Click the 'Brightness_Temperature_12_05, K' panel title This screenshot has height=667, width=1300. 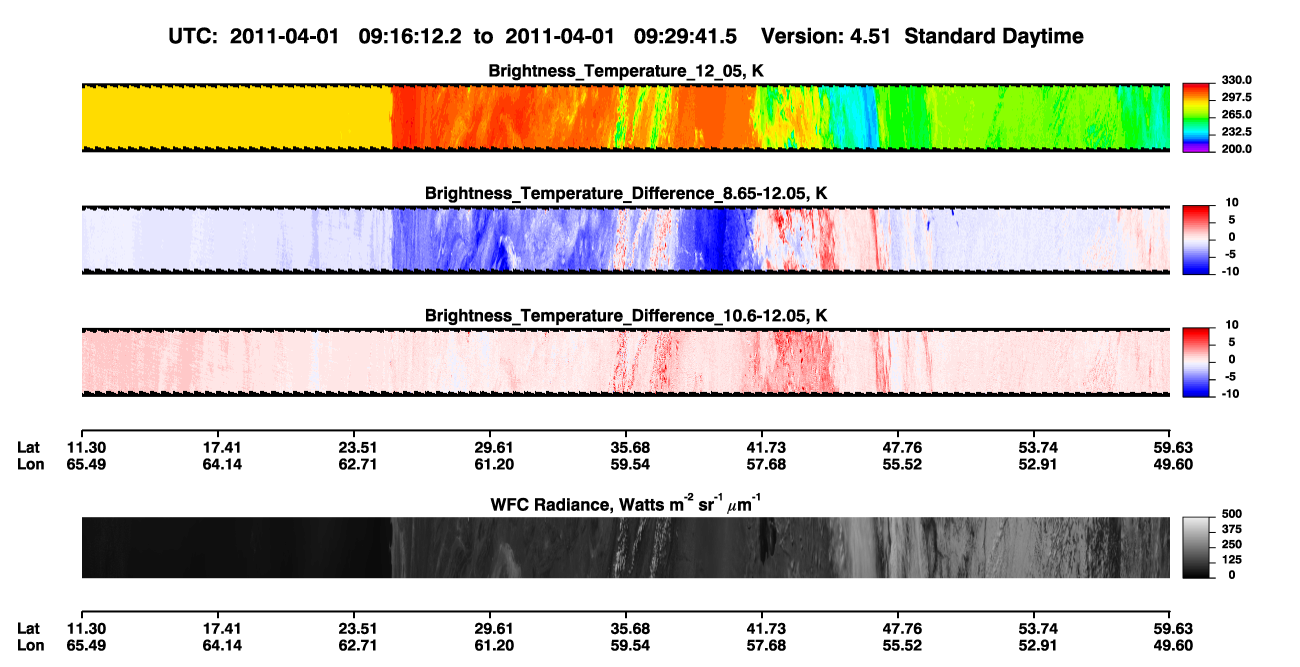[x=625, y=71]
